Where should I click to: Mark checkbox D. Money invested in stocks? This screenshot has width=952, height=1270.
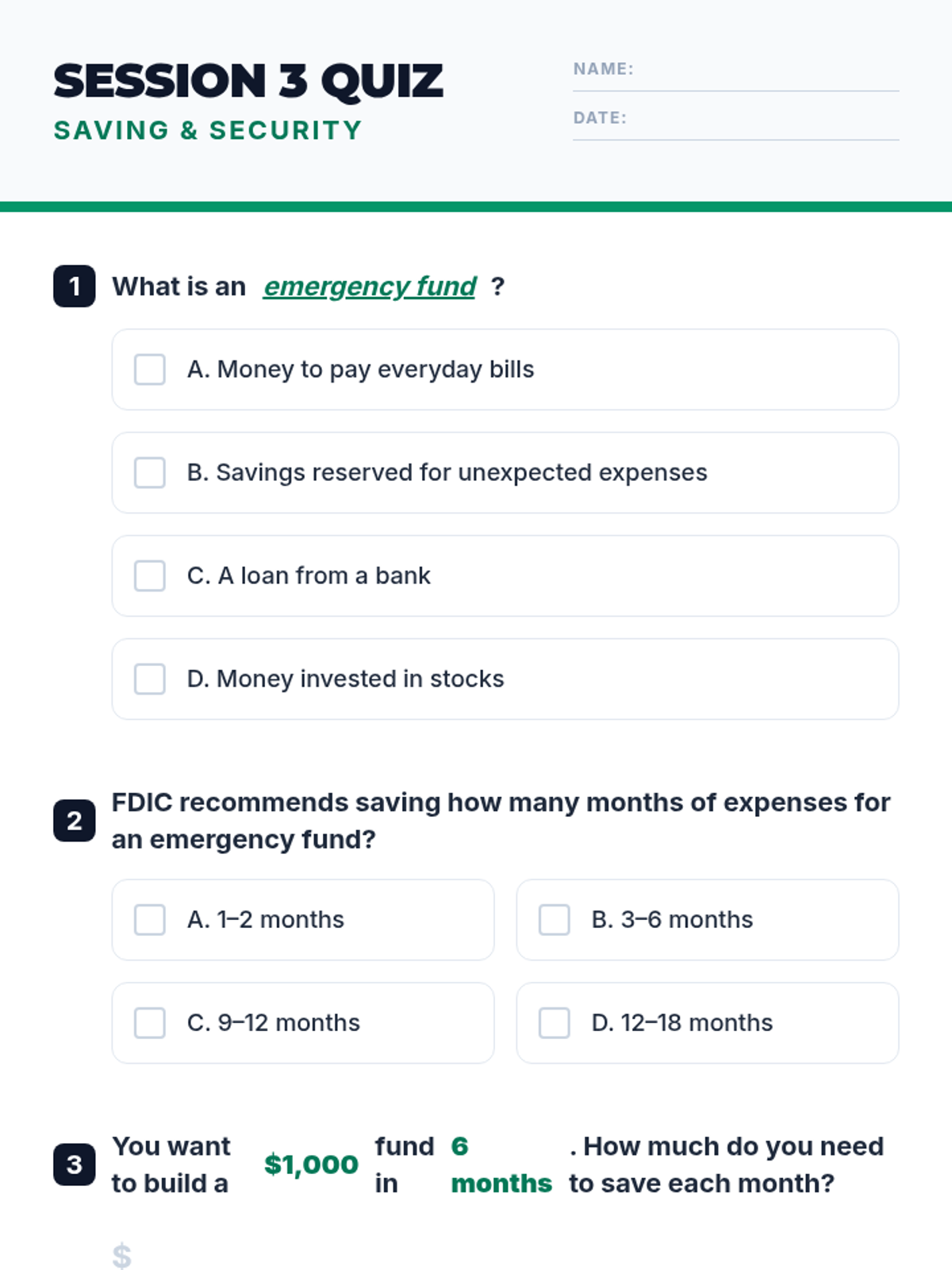tap(150, 679)
